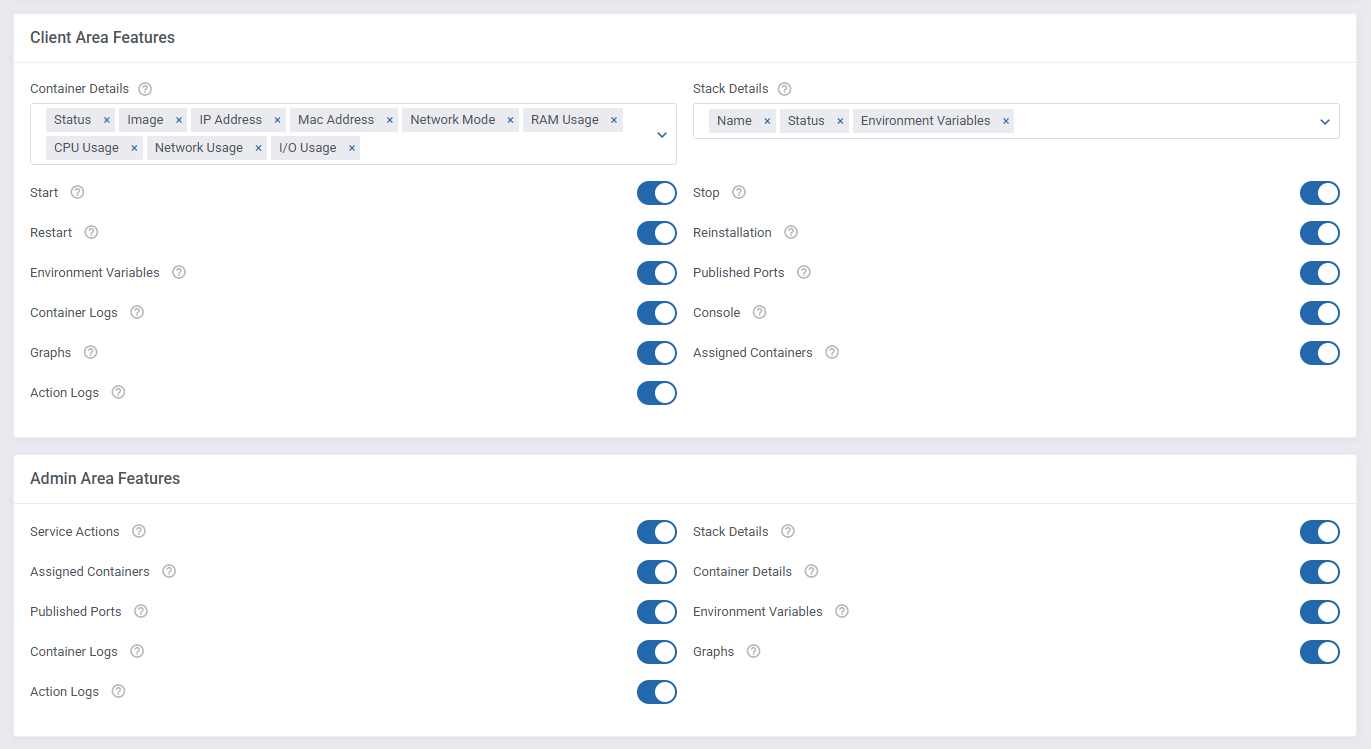Switch off the Console toggle
1371x749 pixels.
point(1320,313)
